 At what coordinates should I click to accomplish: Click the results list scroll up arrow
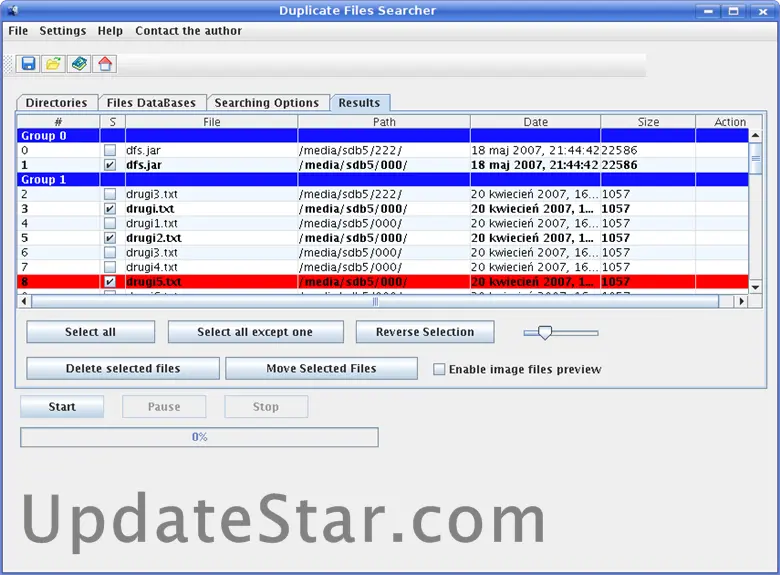[x=755, y=136]
